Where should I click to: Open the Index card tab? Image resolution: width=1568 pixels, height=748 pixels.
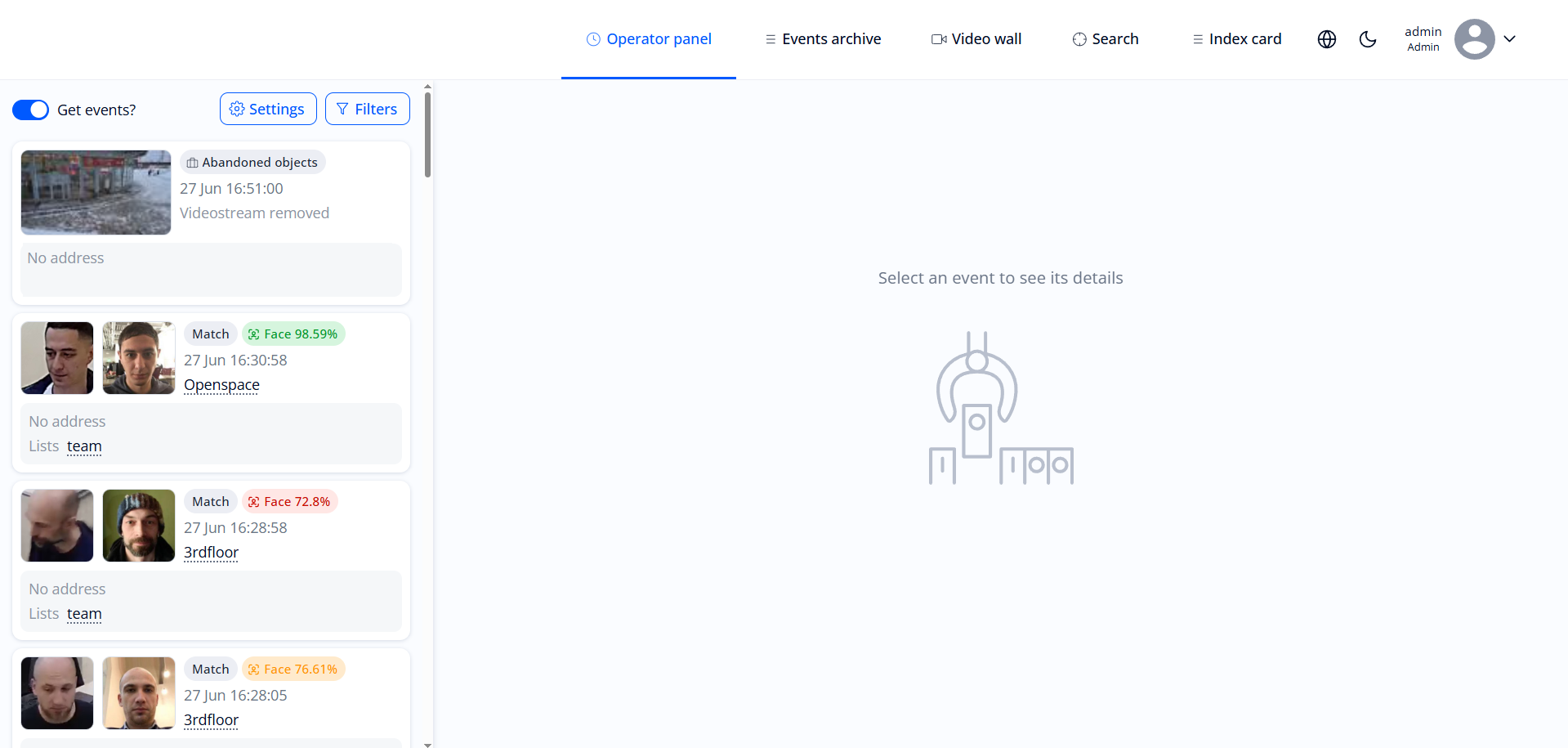(x=1237, y=38)
